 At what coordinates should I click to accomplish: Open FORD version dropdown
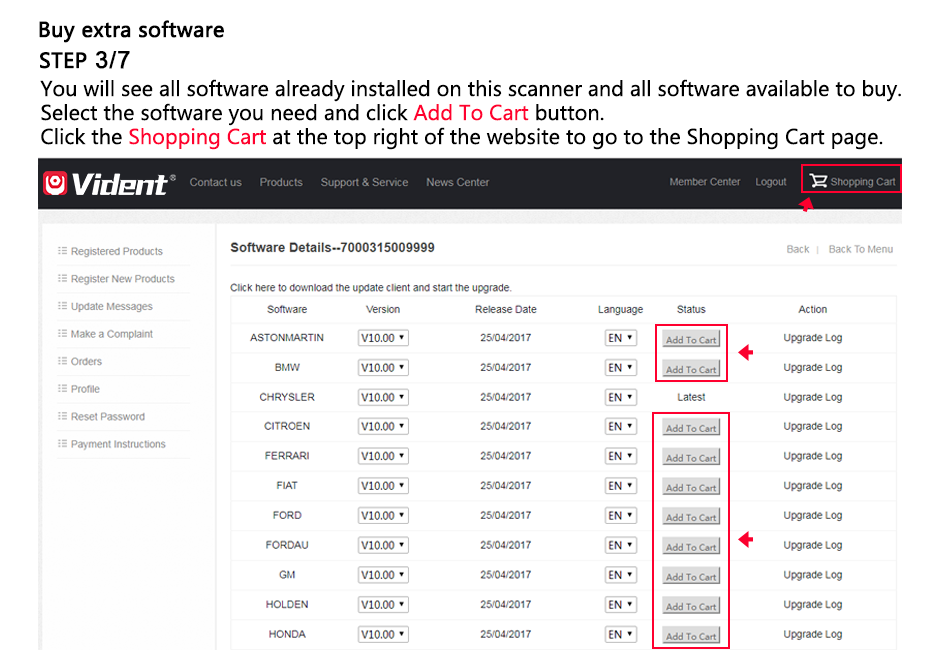[383, 516]
